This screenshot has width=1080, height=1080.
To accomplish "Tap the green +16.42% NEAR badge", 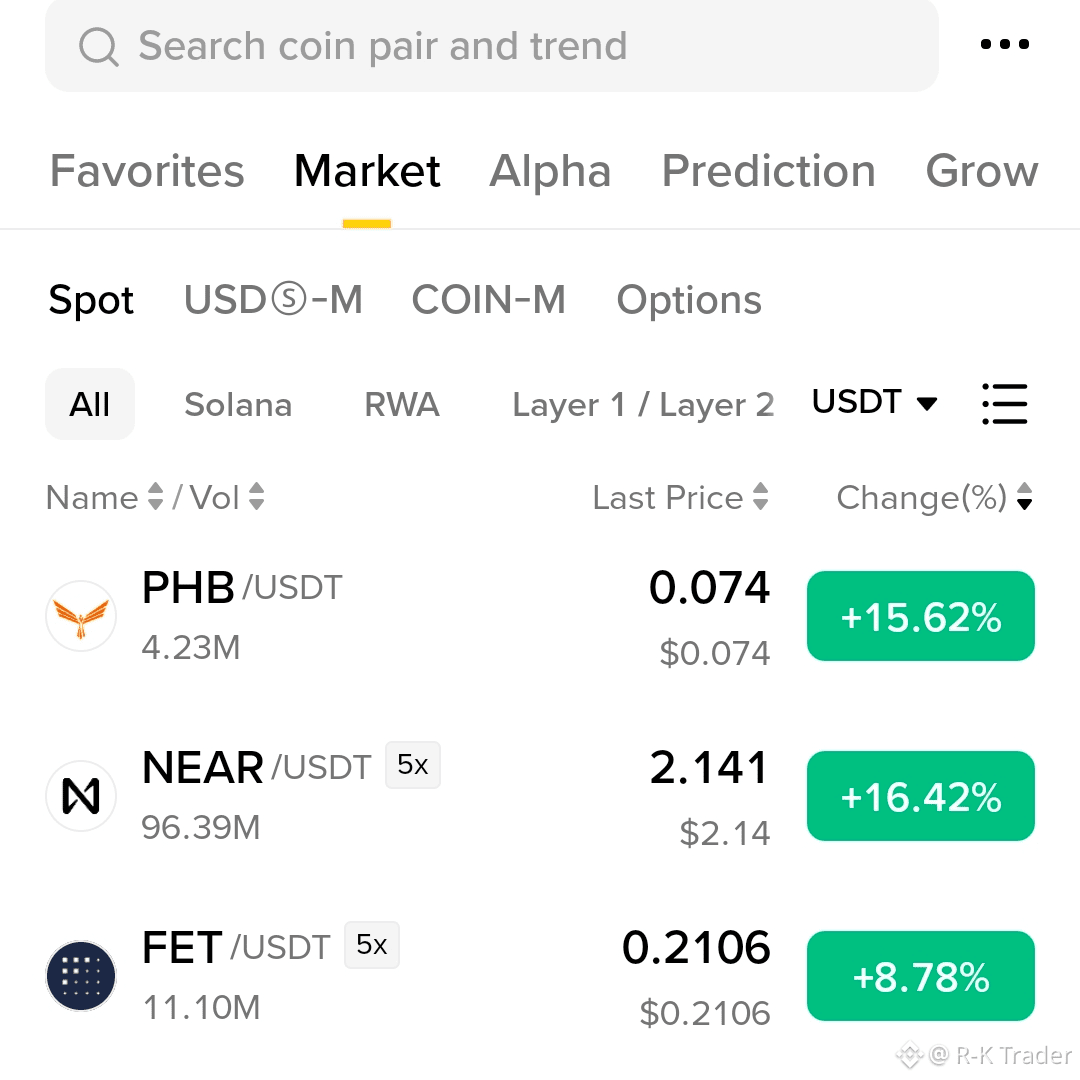I will coord(921,796).
